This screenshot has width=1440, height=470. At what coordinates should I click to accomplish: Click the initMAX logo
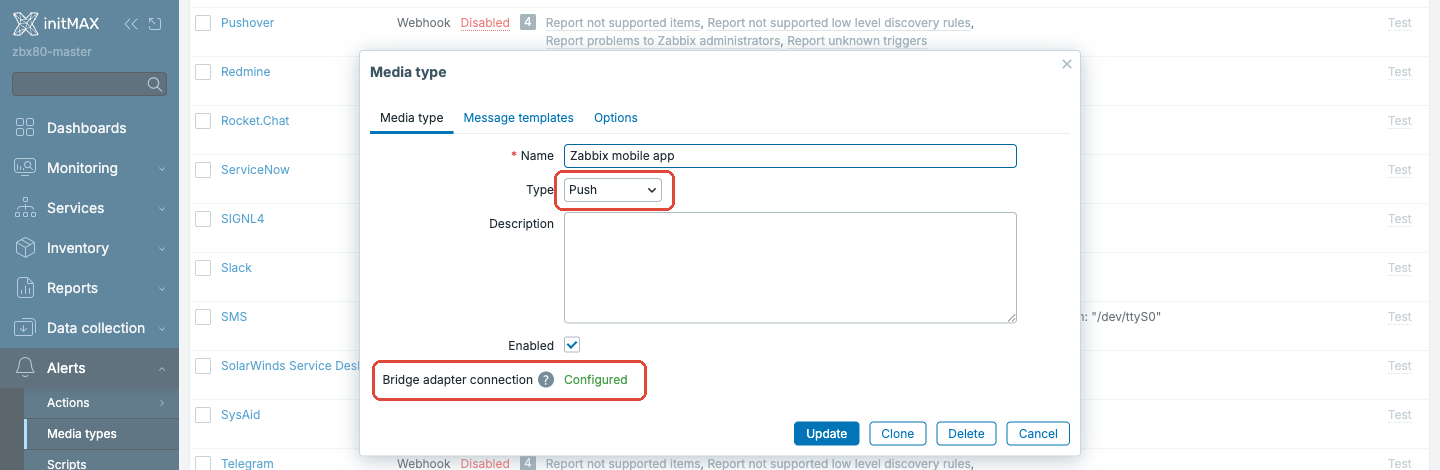(56, 24)
